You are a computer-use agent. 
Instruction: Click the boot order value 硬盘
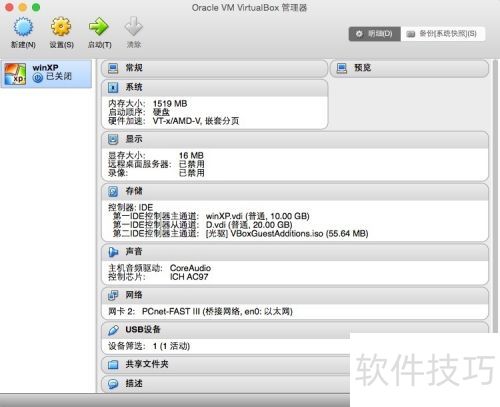click(161, 112)
